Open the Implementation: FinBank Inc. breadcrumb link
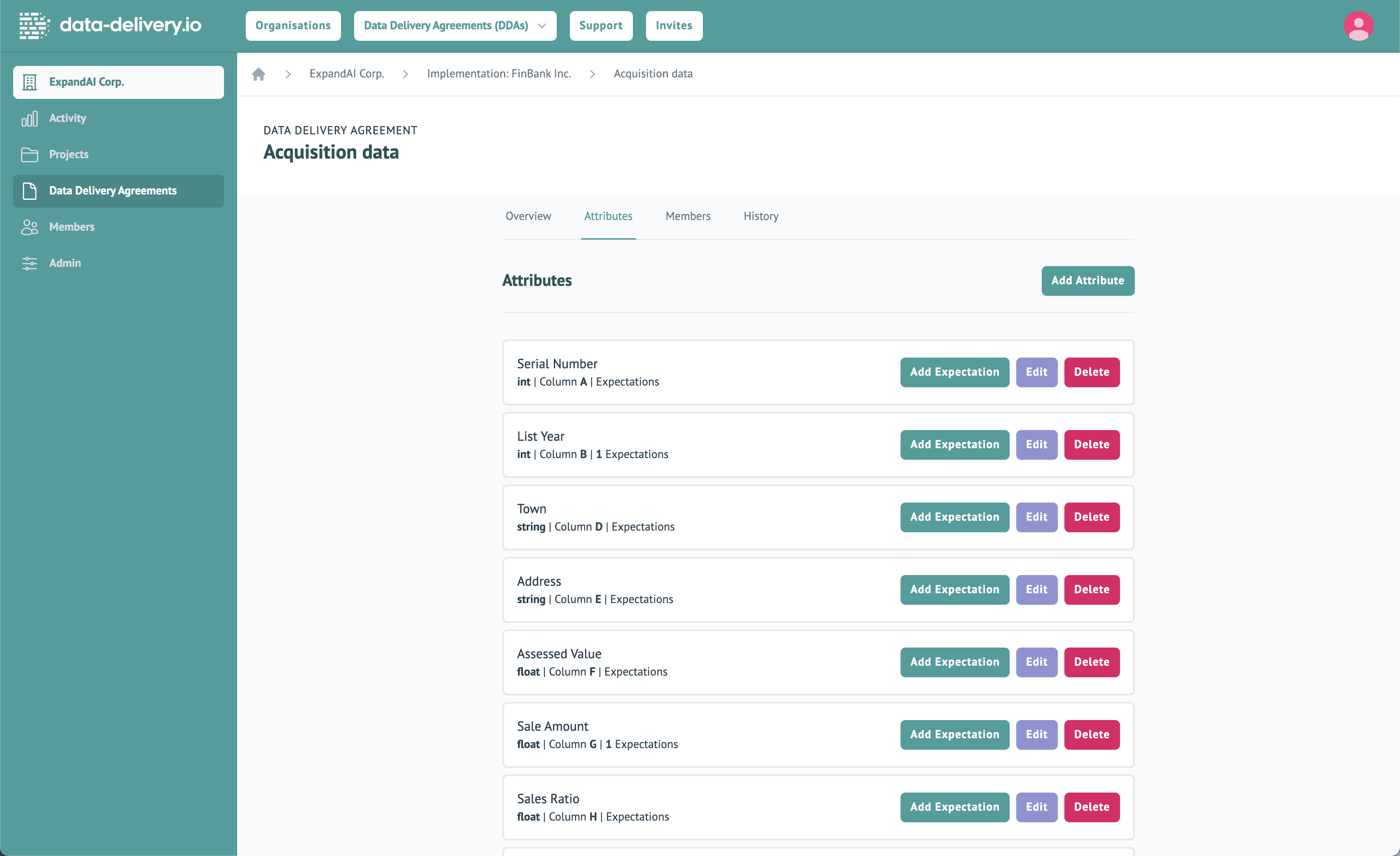 [499, 73]
